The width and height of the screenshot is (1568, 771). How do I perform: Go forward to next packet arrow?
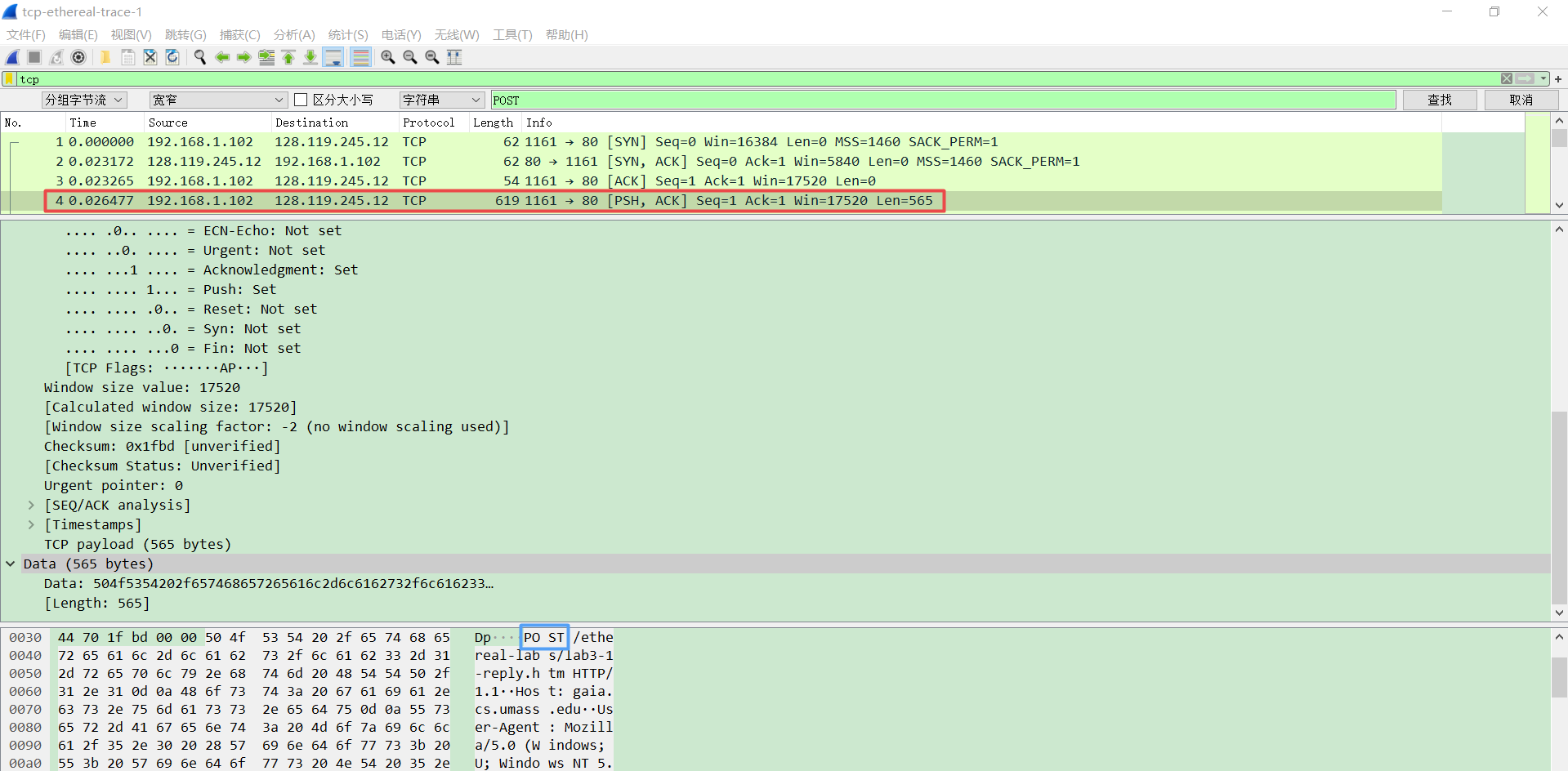point(244,57)
